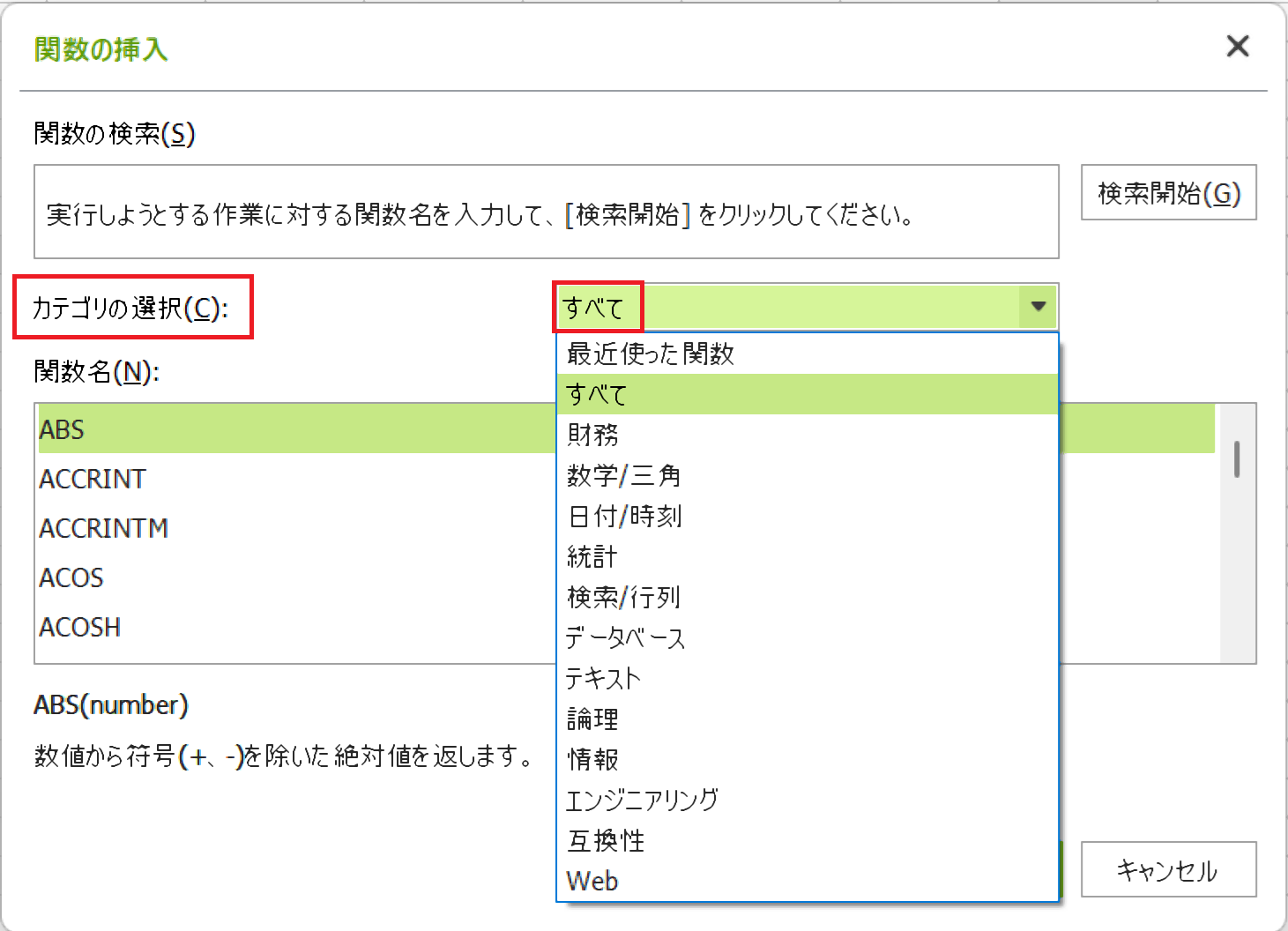Choose the 統計 category

point(592,556)
